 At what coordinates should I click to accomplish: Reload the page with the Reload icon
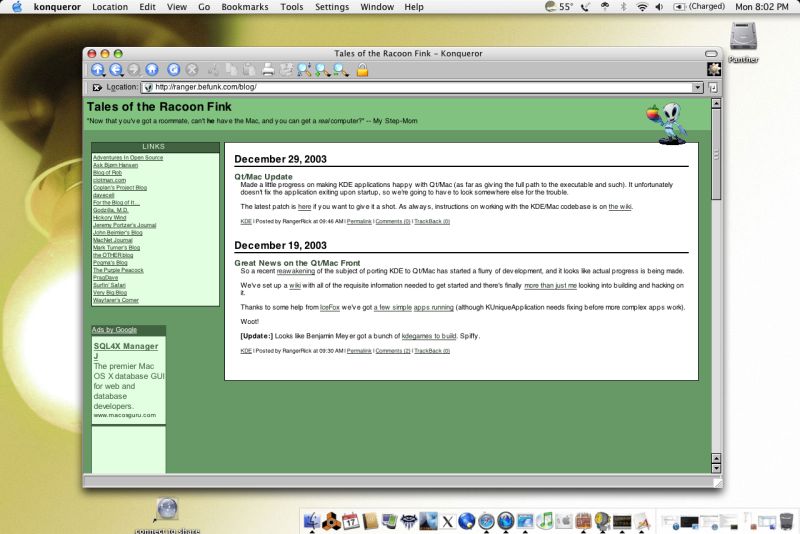tap(172, 69)
